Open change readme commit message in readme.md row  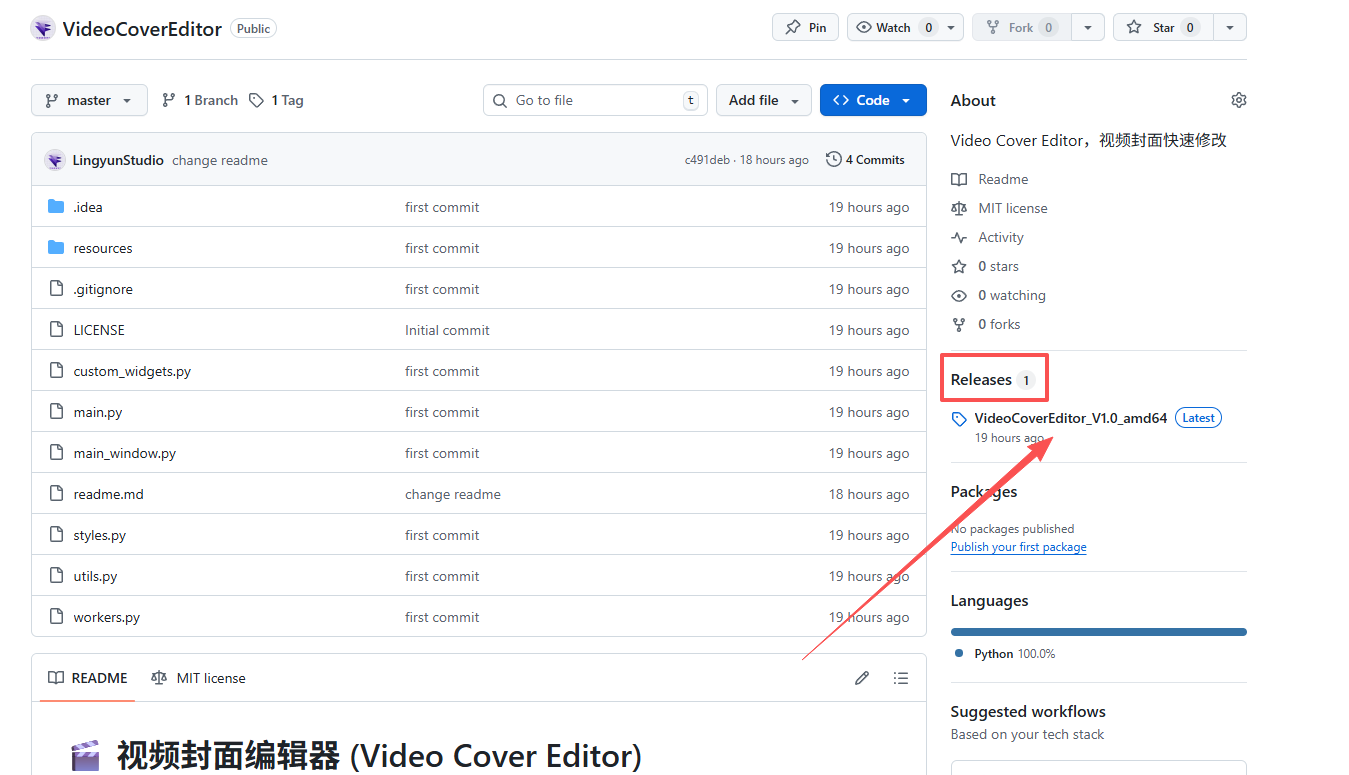point(453,494)
